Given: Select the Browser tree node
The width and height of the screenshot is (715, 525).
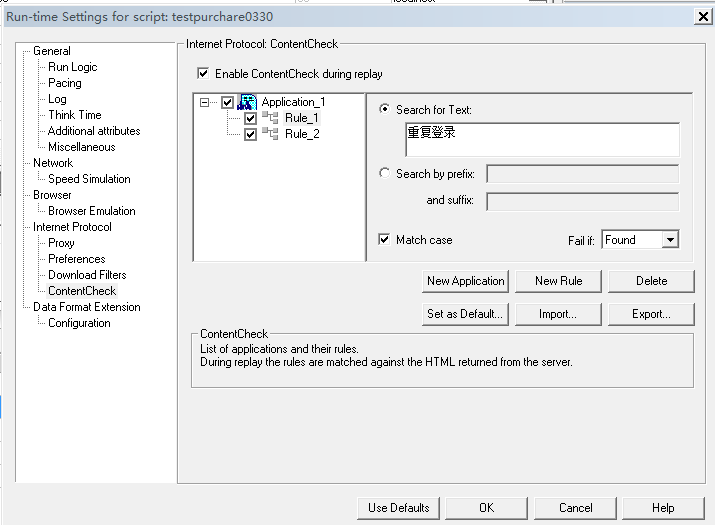Looking at the screenshot, I should click(52, 195).
